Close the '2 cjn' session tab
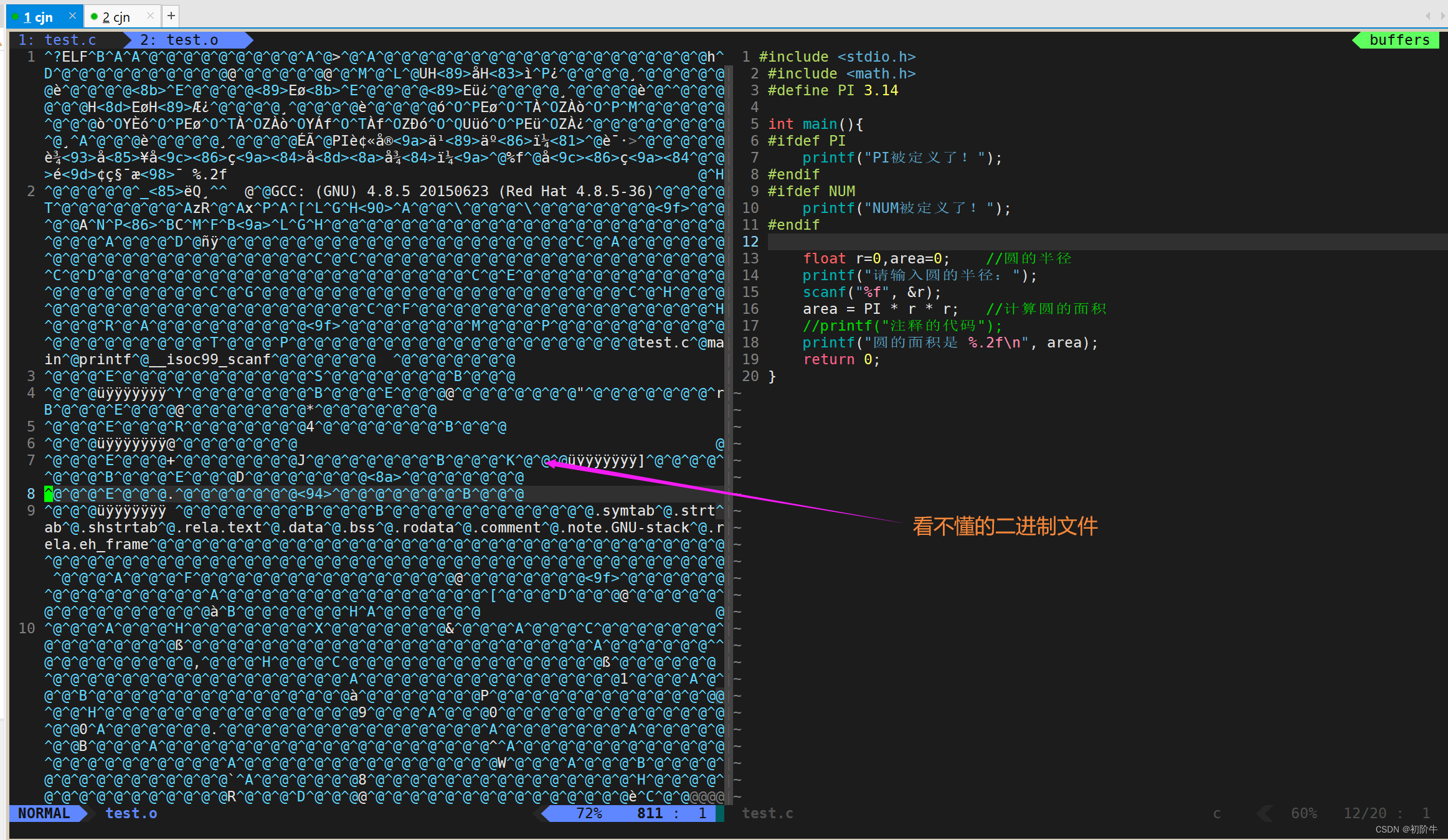The width and height of the screenshot is (1448, 840). 150,16
